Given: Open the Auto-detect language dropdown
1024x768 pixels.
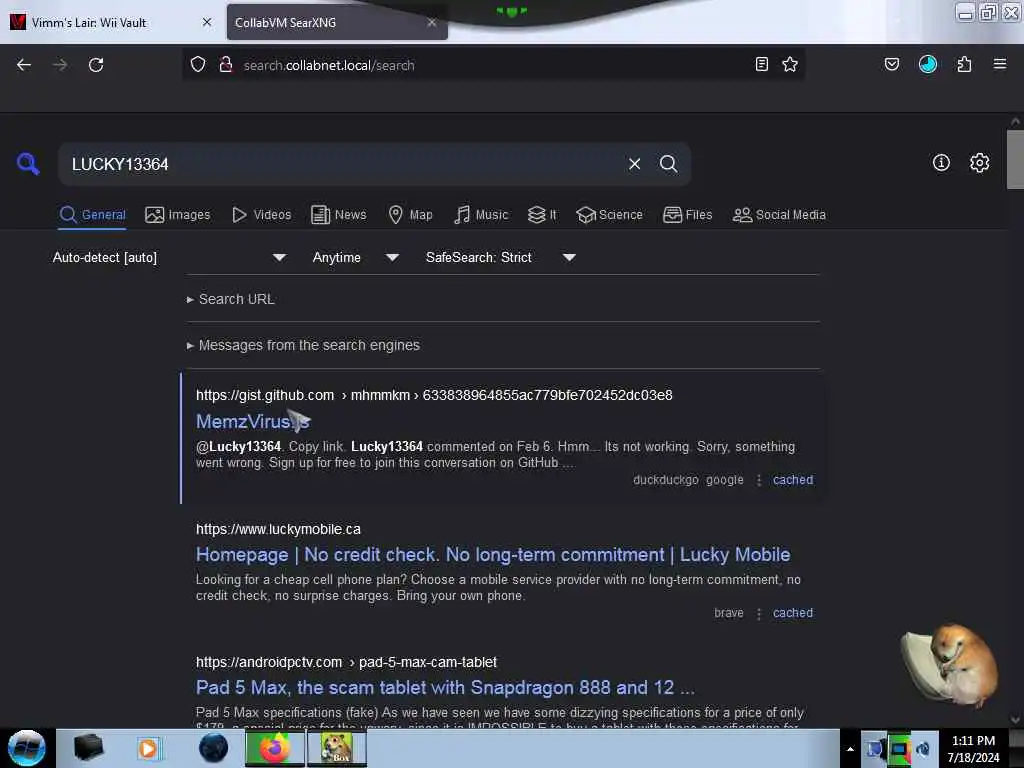Looking at the screenshot, I should (x=169, y=257).
